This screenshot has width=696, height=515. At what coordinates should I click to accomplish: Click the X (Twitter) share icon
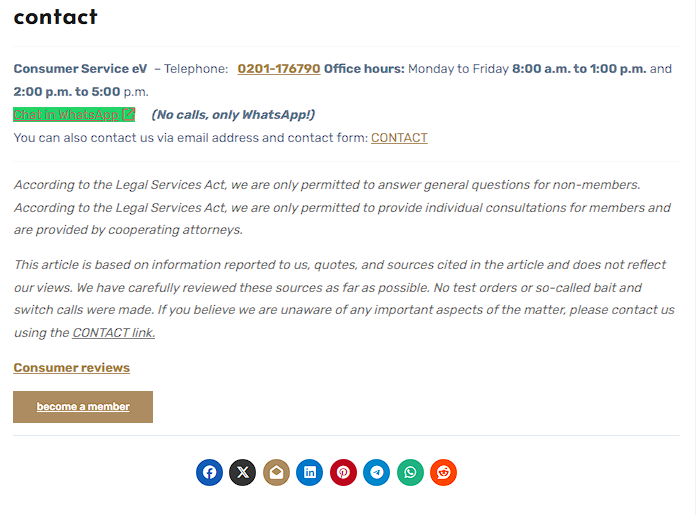click(242, 472)
